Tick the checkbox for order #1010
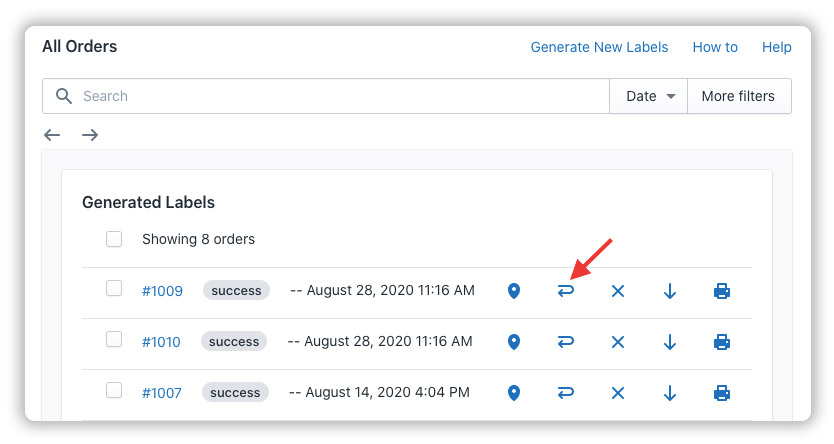The width and height of the screenshot is (834, 444). point(114,340)
